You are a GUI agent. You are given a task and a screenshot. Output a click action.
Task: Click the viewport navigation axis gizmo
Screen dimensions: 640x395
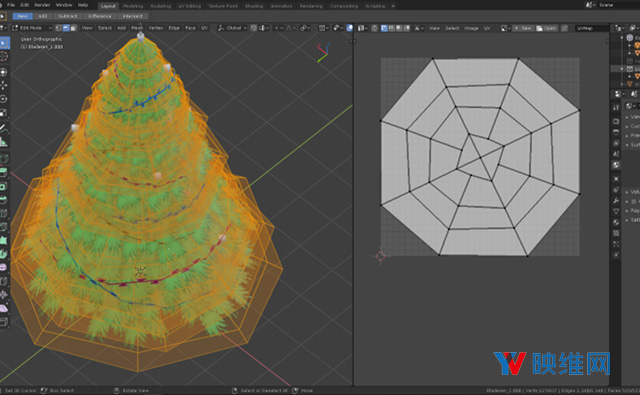coord(323,52)
